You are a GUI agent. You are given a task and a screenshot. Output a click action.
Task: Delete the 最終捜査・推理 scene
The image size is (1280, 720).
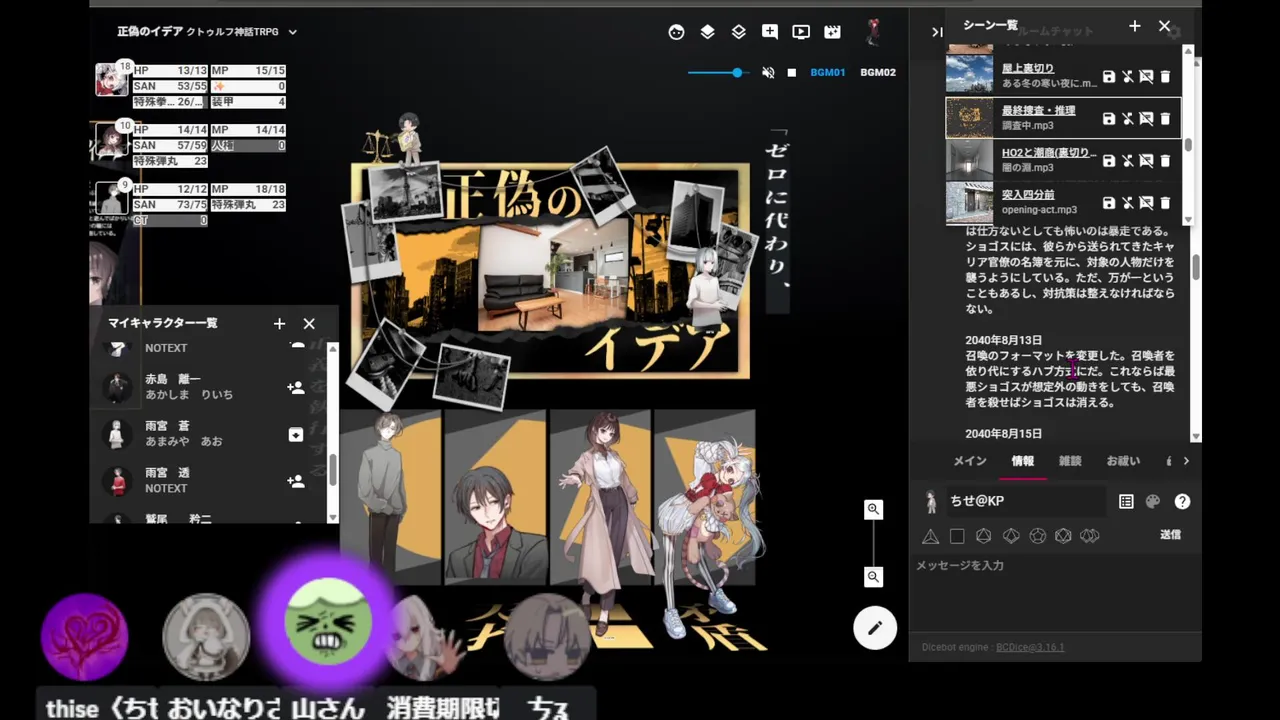[x=1166, y=119]
